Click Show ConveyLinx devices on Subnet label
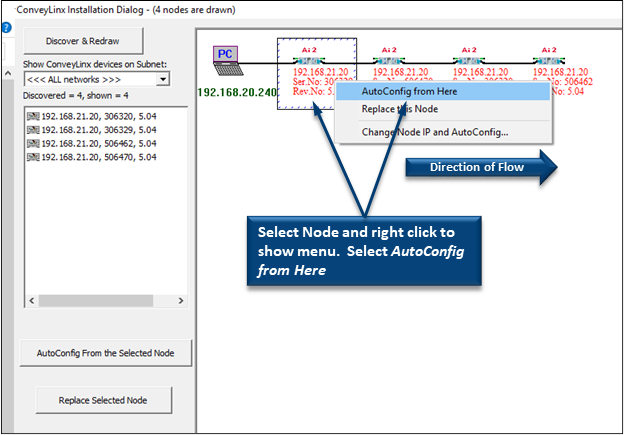This screenshot has width=624, height=435. click(x=95, y=64)
